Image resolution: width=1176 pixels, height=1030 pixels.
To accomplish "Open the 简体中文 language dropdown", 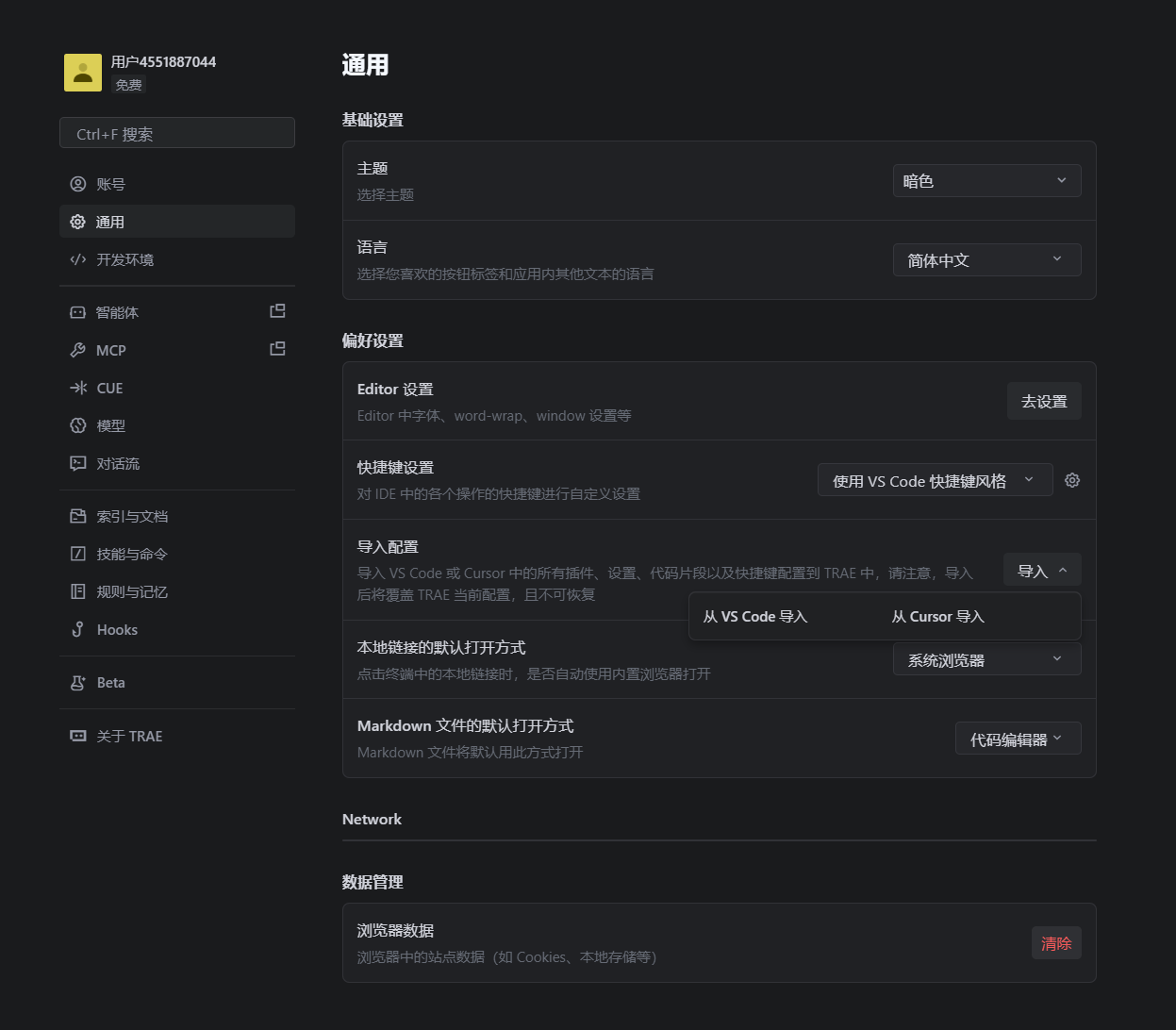I will (986, 259).
